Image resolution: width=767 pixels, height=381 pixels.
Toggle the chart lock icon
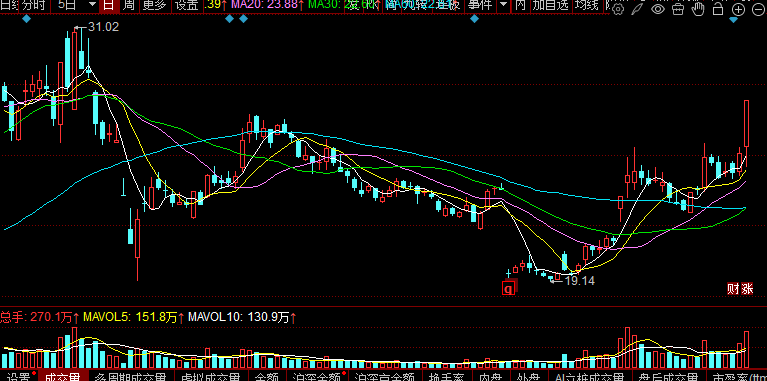tap(718, 8)
